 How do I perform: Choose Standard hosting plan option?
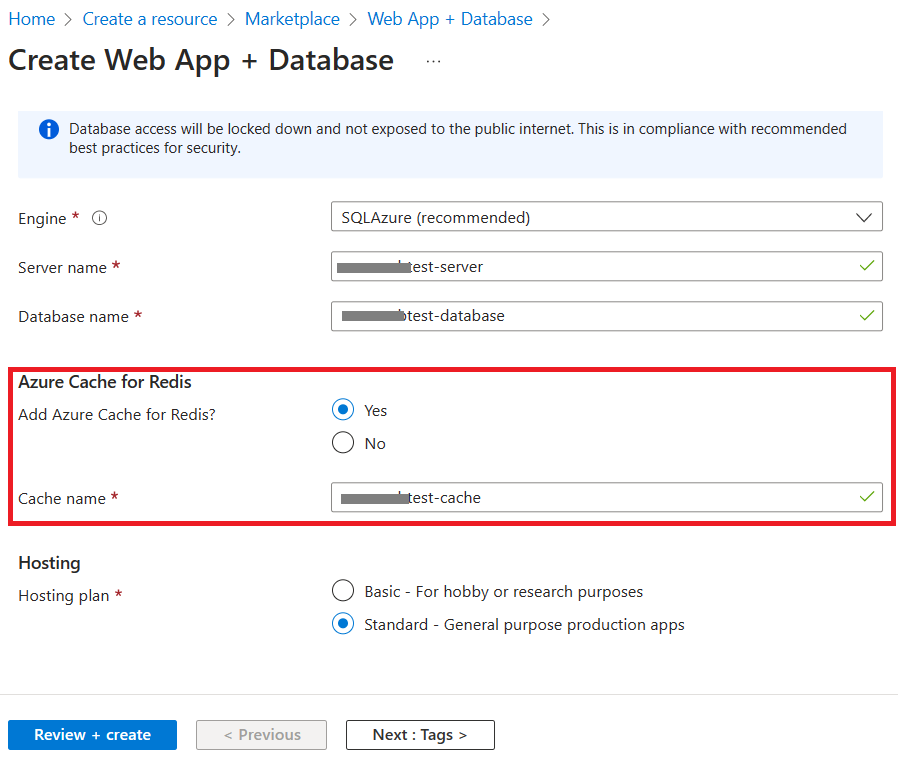coord(343,624)
